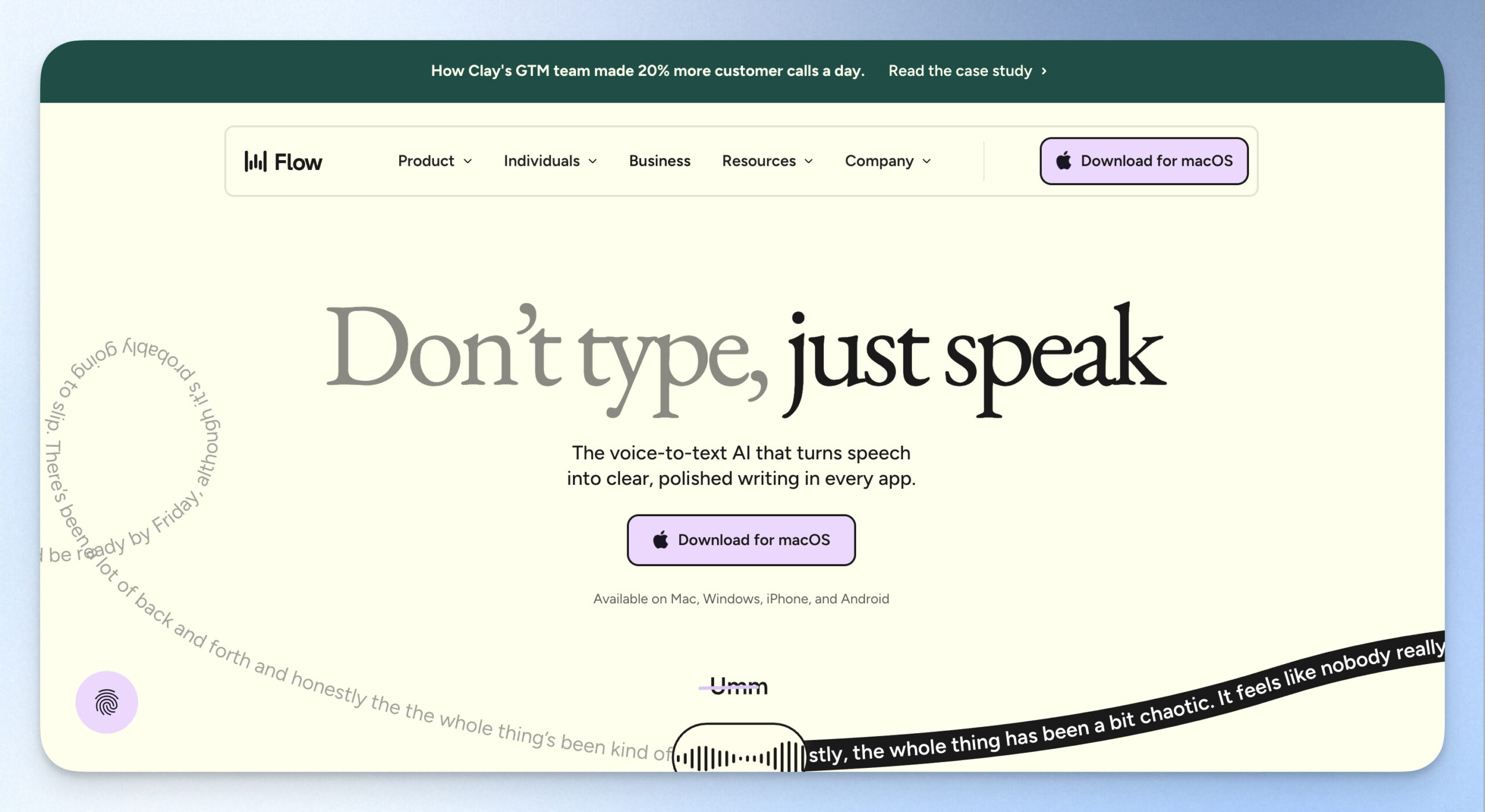Open the Company menu label
The width and height of the screenshot is (1485, 812).
click(x=879, y=161)
